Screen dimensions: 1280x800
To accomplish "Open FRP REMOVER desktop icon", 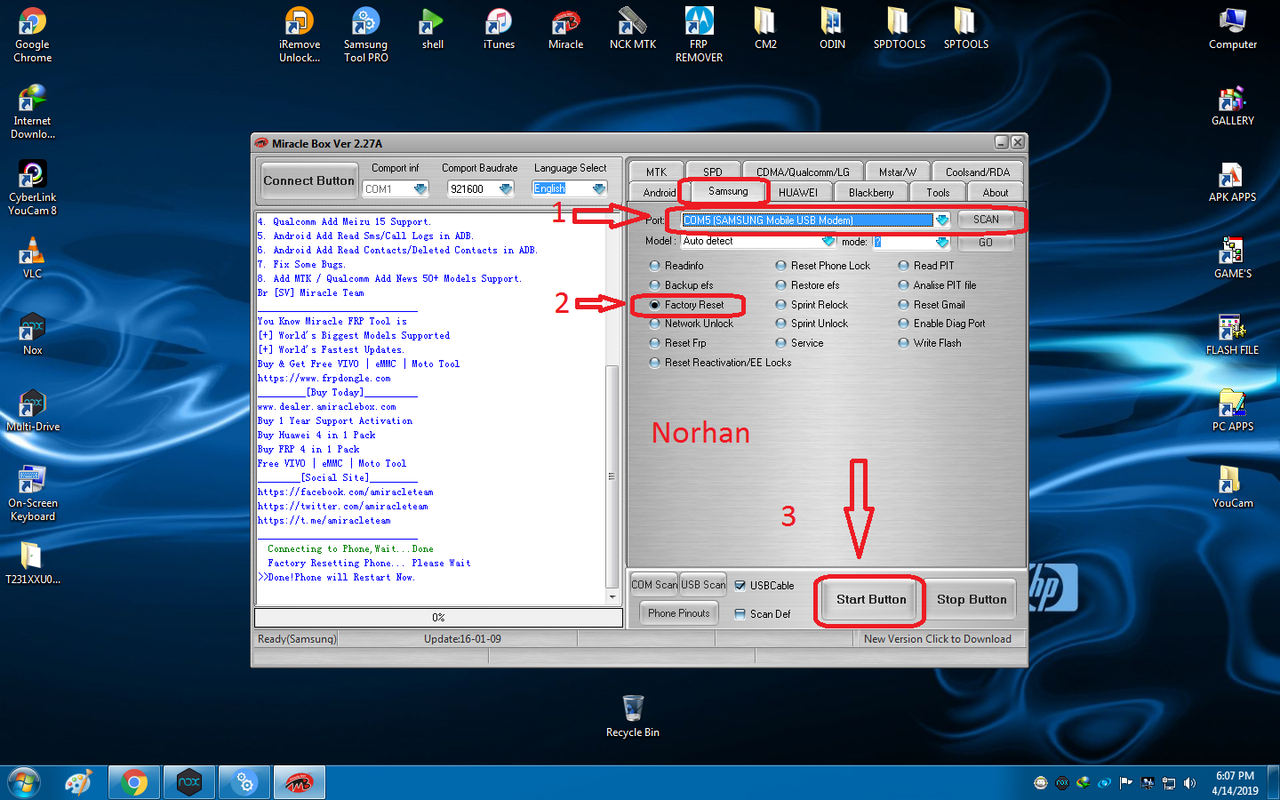I will (x=699, y=36).
